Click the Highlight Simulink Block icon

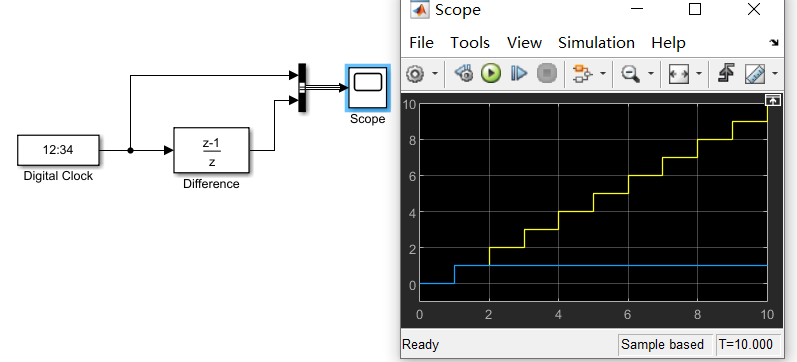(x=583, y=74)
